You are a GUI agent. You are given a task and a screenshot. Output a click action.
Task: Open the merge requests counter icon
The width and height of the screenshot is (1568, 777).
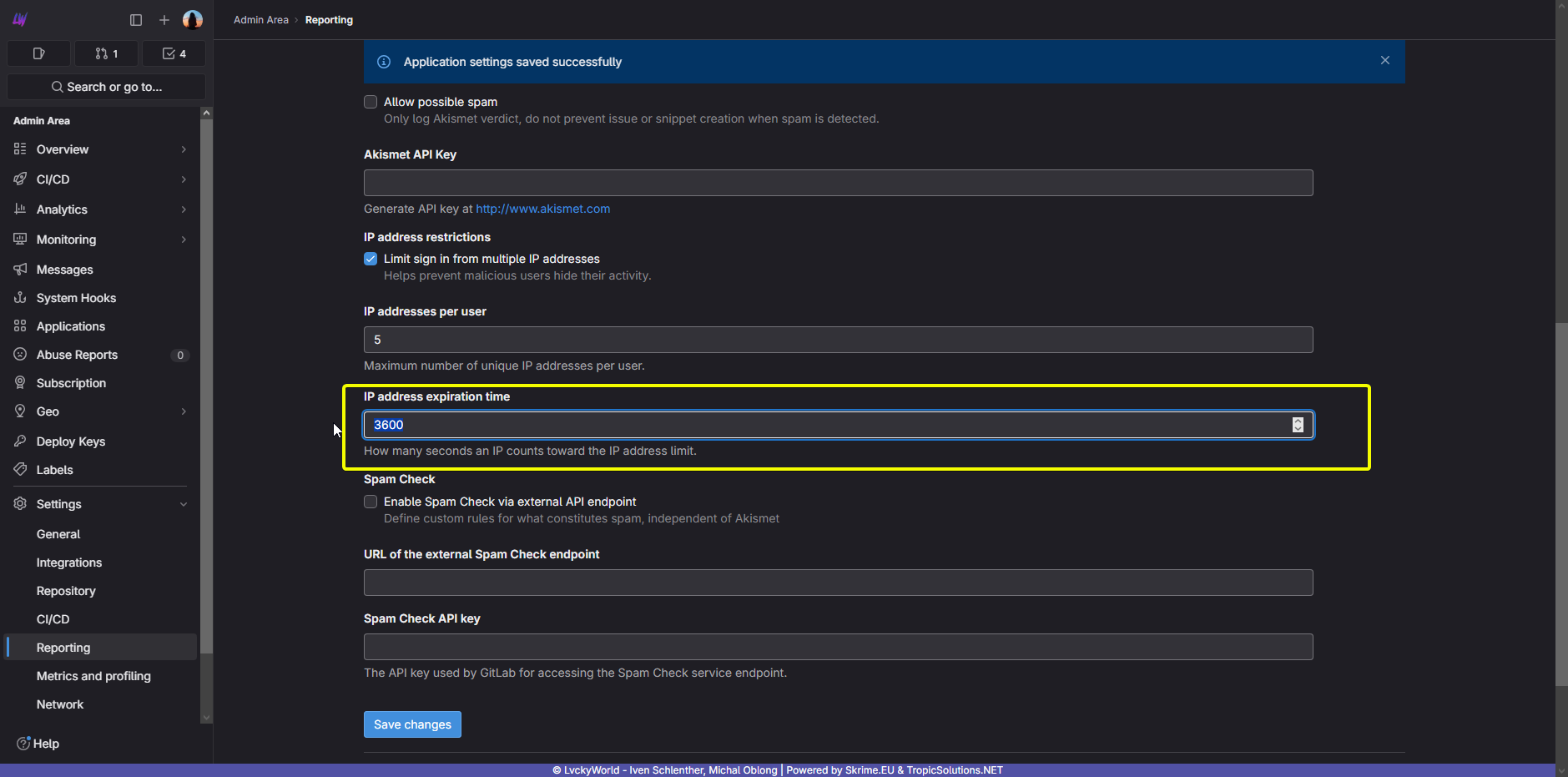(x=106, y=53)
